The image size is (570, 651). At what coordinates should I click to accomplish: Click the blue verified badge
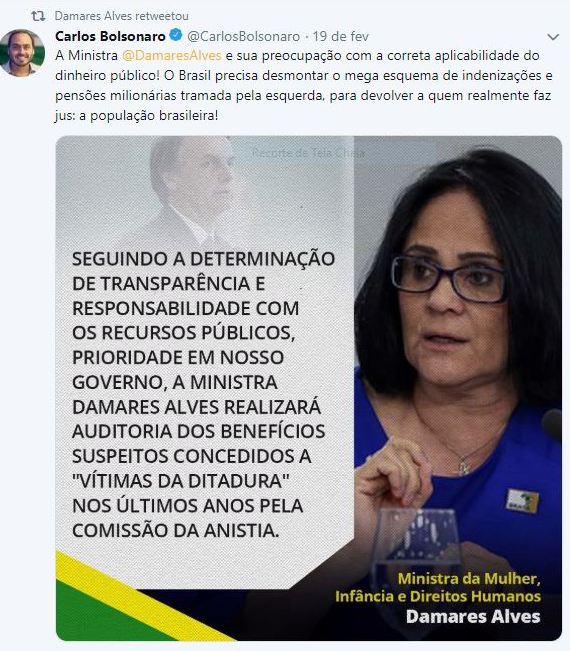[x=176, y=35]
